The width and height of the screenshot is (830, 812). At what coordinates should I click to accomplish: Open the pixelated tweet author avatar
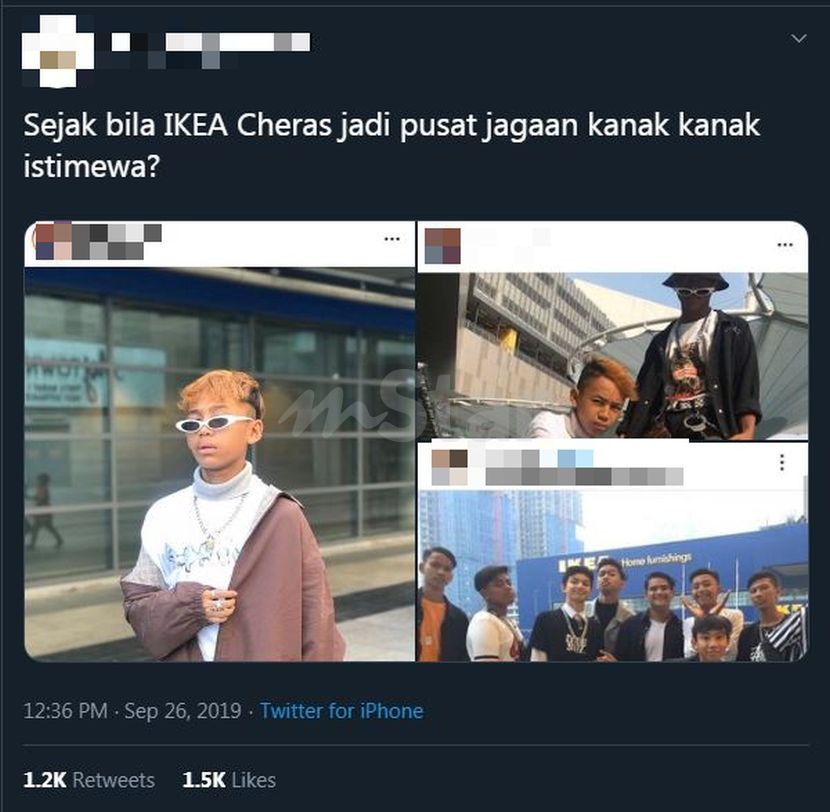58,50
